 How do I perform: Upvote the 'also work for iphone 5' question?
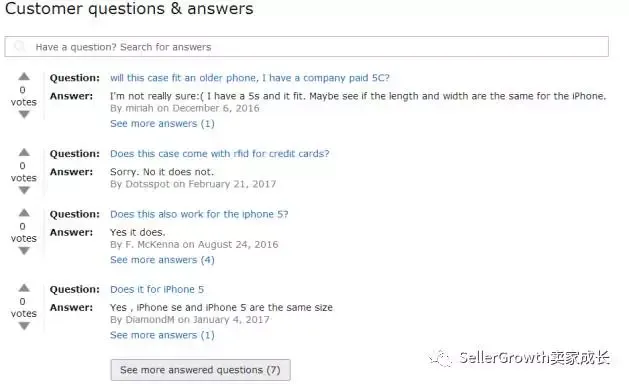(24, 213)
